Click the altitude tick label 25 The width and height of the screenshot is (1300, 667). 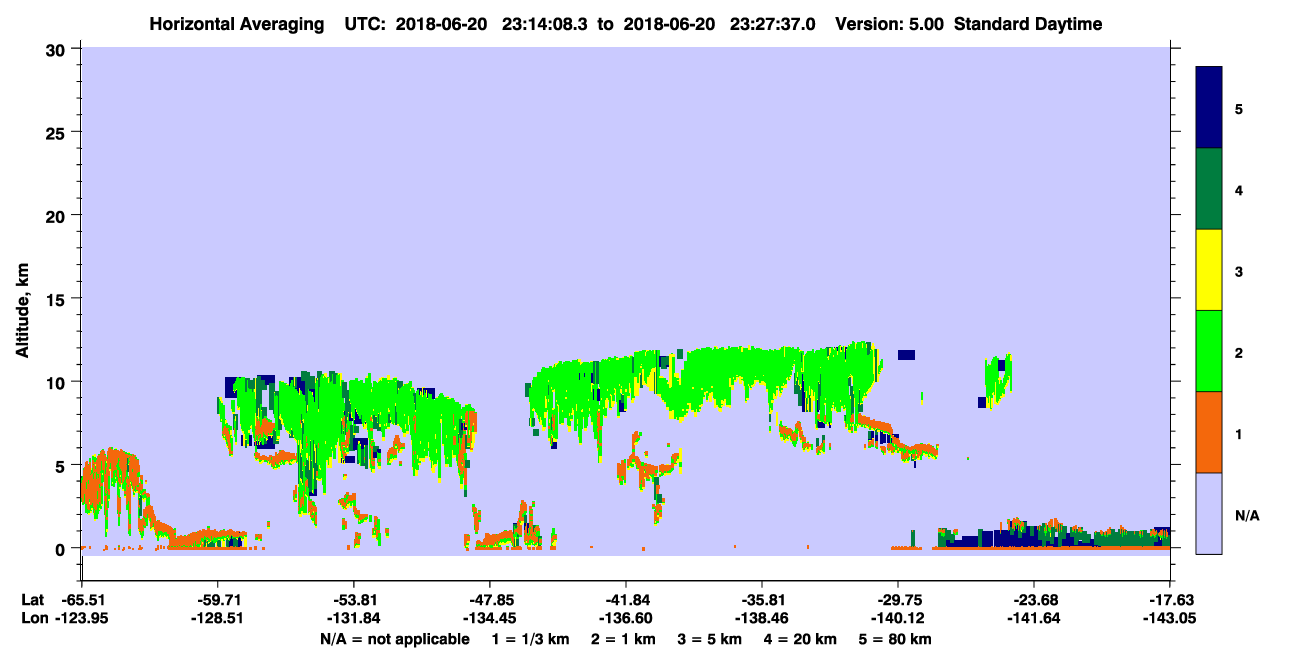click(x=58, y=132)
